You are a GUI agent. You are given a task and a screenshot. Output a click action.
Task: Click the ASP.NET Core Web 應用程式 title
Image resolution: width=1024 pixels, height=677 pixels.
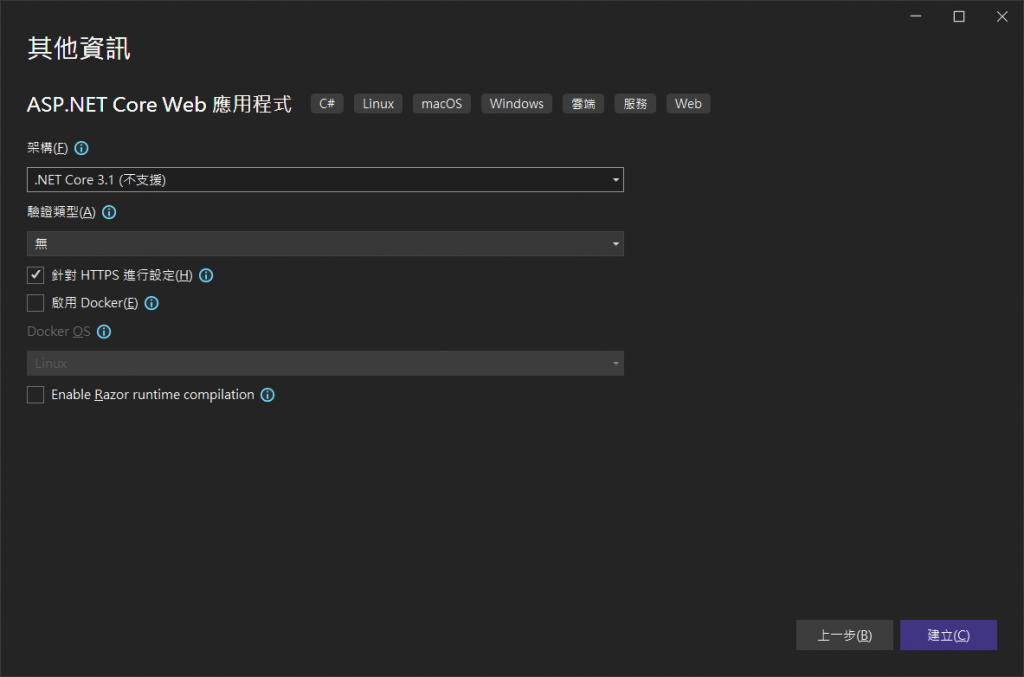[x=159, y=104]
